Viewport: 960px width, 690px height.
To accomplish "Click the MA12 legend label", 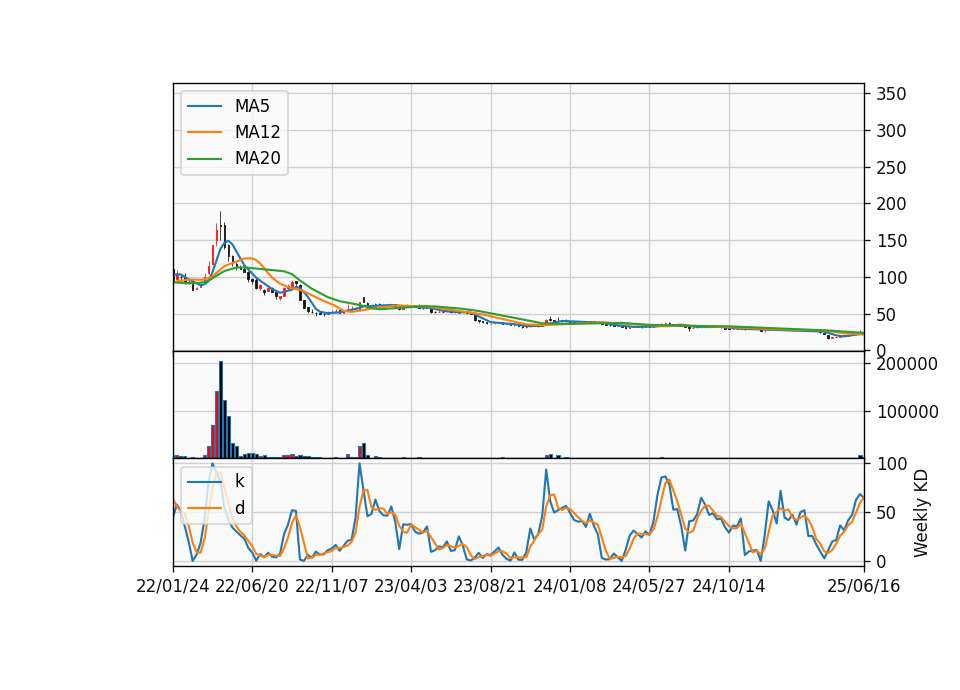I will click(257, 132).
